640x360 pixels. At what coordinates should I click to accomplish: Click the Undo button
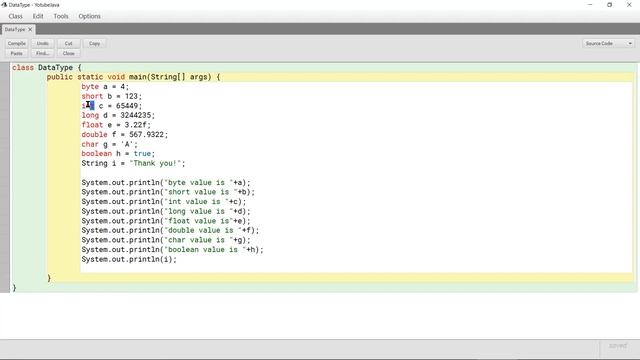point(42,43)
